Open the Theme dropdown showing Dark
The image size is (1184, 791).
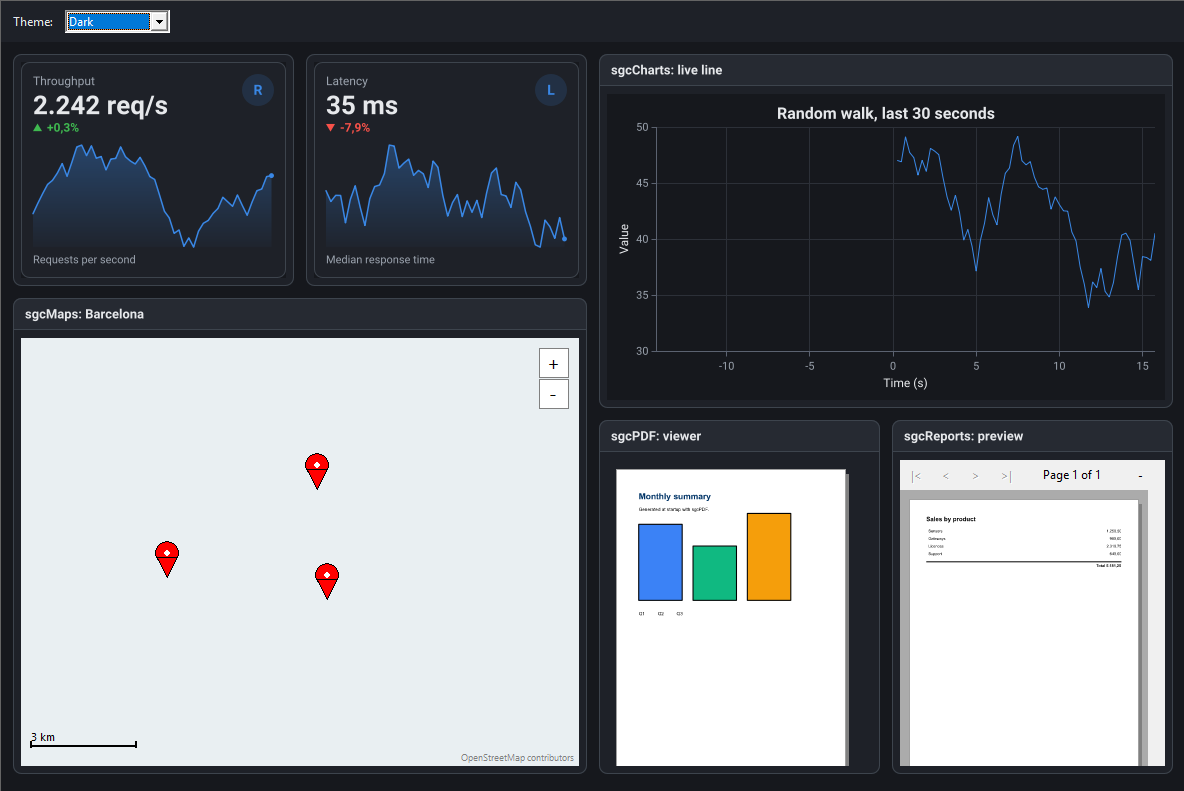click(117, 22)
